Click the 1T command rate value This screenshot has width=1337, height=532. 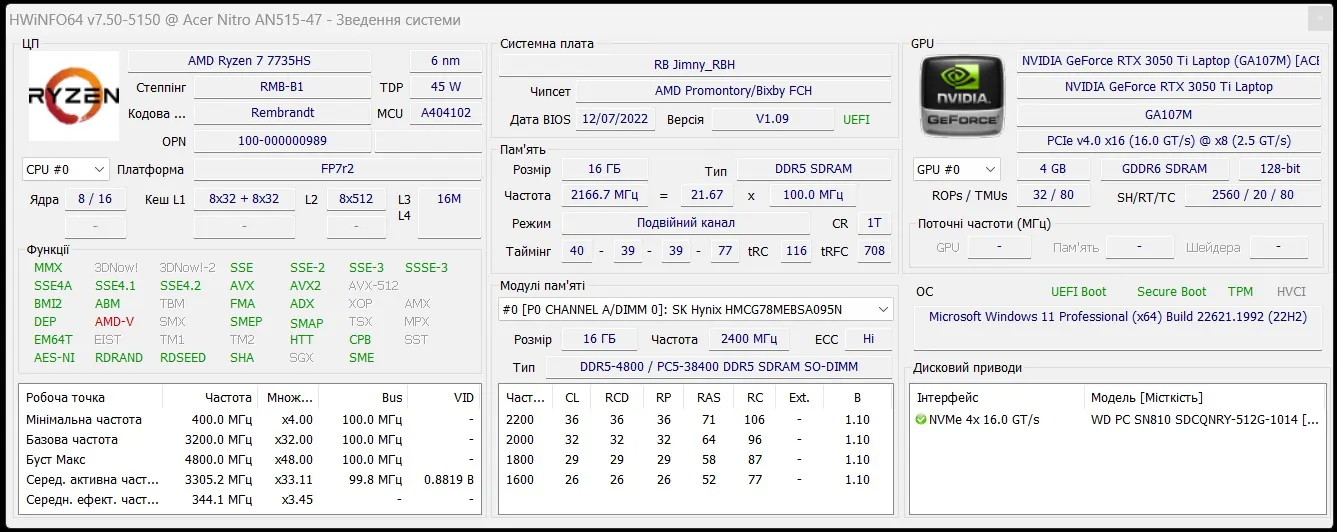pyautogui.click(x=874, y=223)
